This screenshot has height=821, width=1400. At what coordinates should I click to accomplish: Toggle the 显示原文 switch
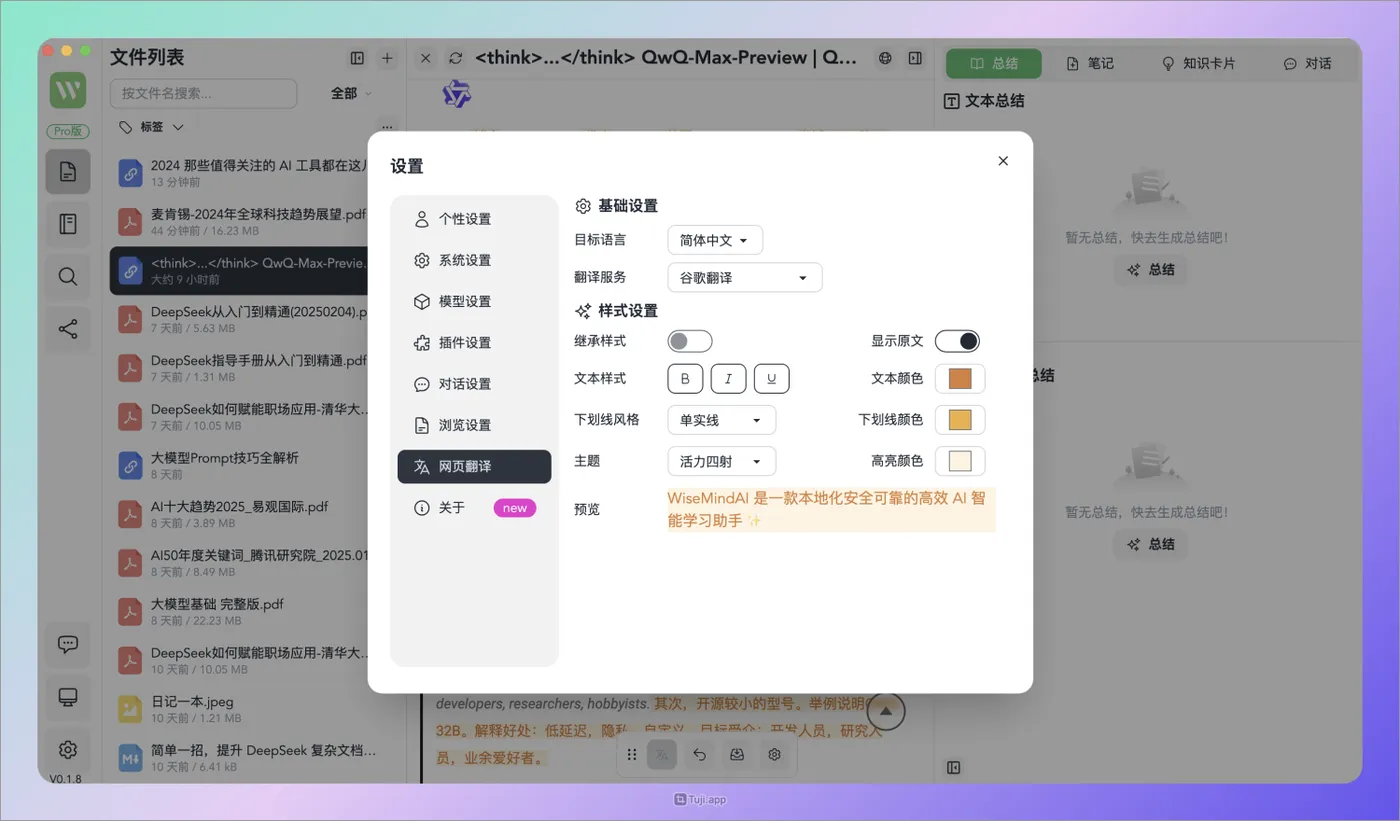point(957,341)
